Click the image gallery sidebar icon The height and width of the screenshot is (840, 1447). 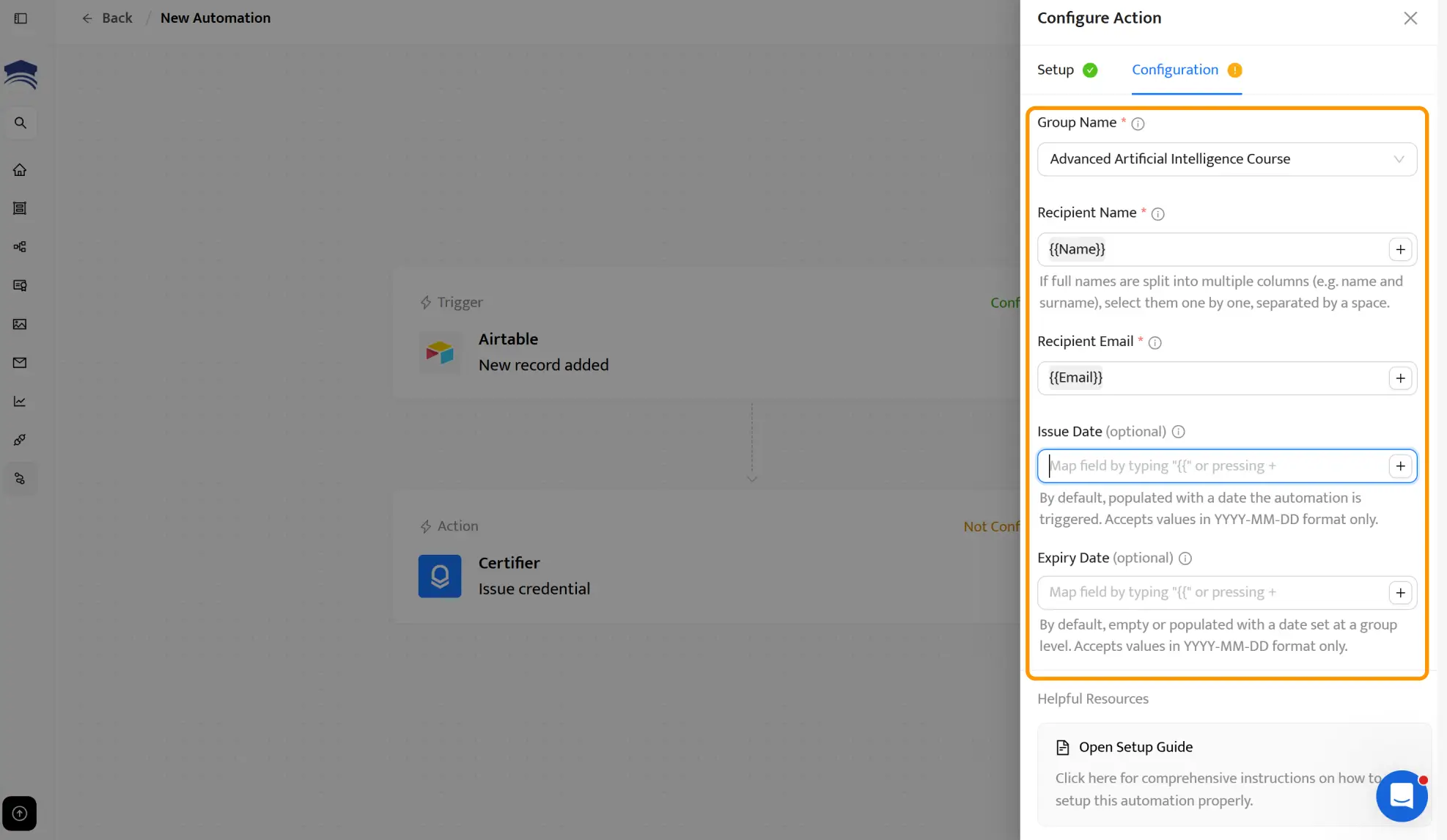20,324
